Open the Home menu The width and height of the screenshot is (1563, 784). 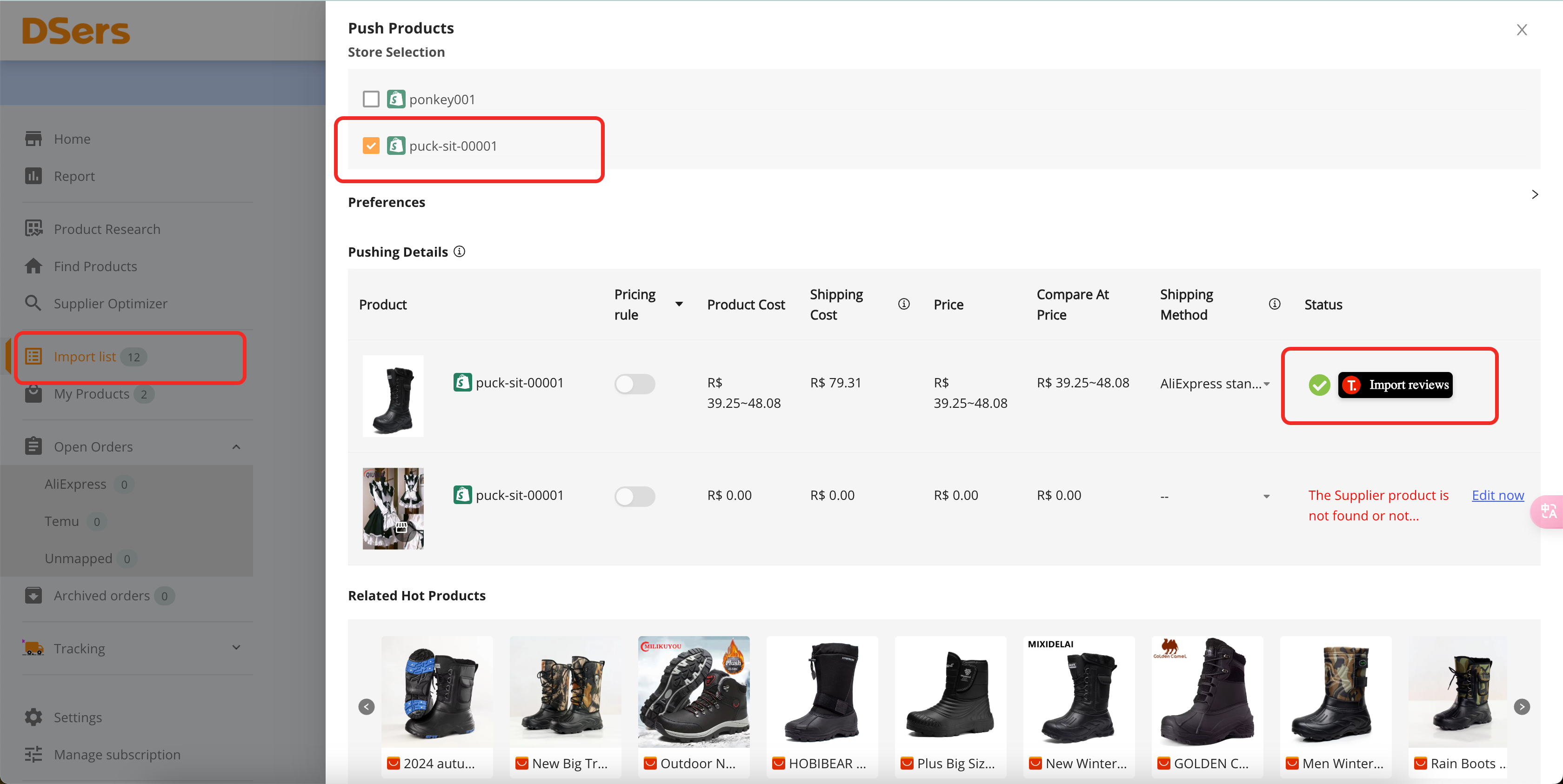click(x=72, y=139)
